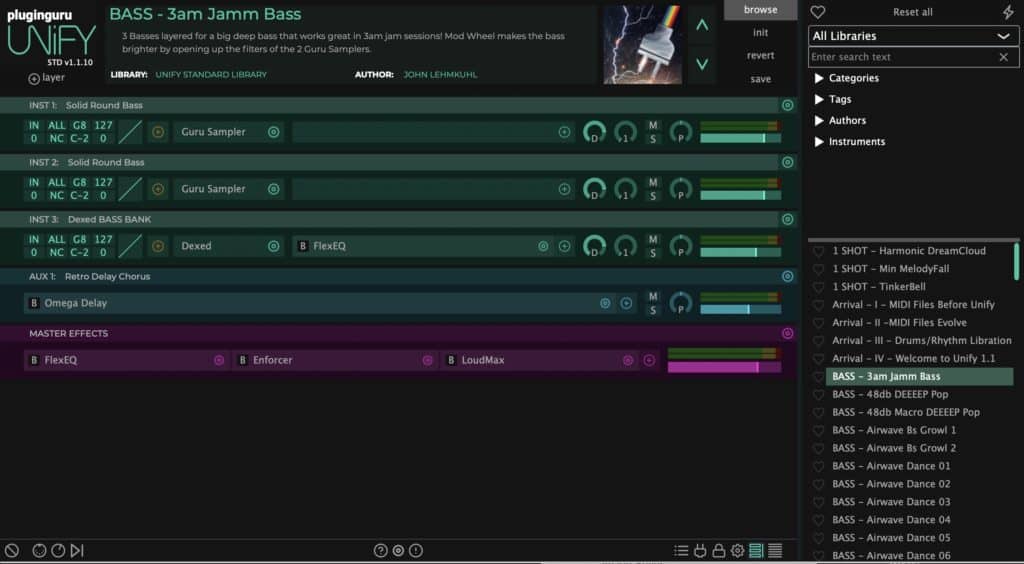
Task: Click INST 1 volume fader bar
Action: 741,138
